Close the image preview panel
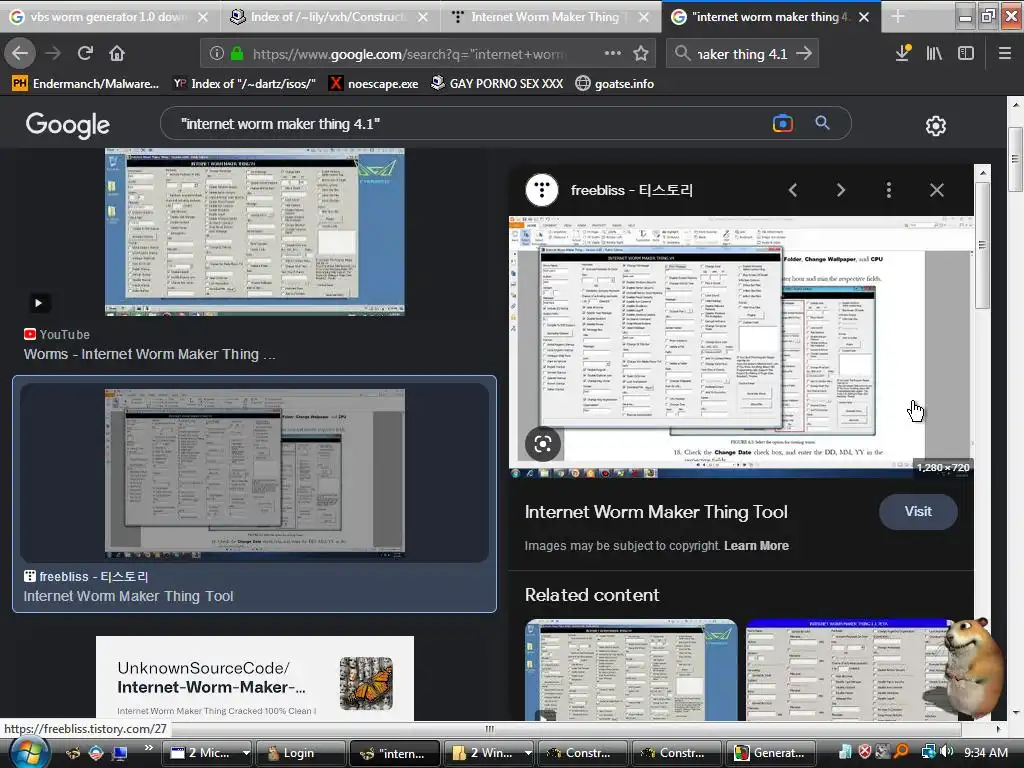Viewport: 1024px width, 768px height. point(936,190)
